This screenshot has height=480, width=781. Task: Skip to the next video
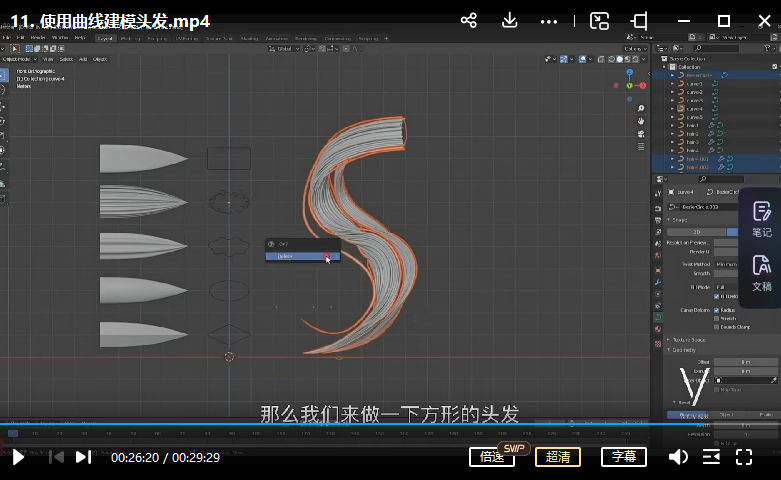[83, 457]
